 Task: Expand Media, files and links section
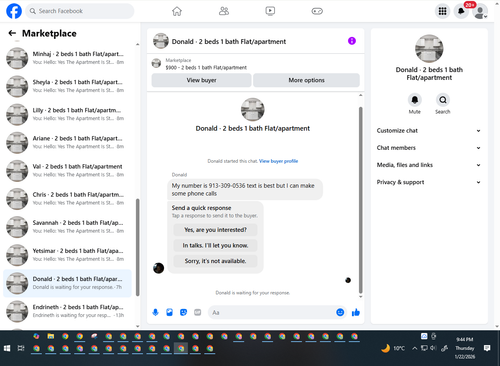(429, 165)
